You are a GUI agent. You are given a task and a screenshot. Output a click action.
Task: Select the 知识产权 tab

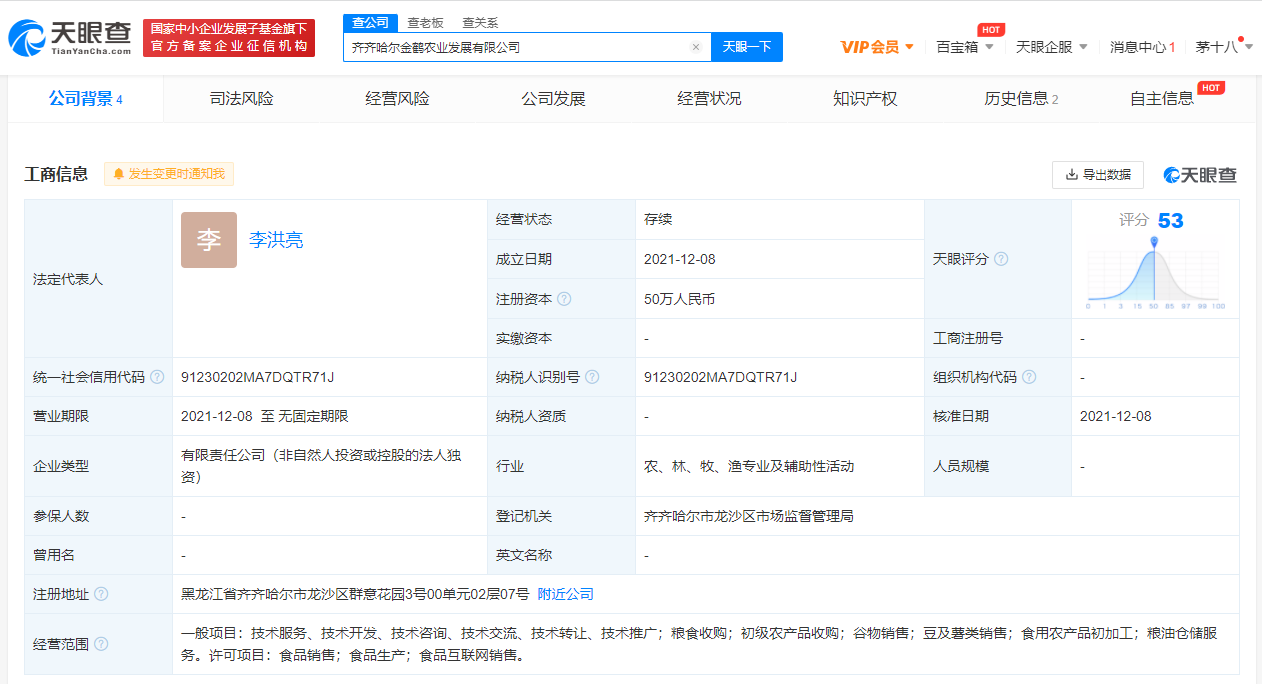click(865, 98)
